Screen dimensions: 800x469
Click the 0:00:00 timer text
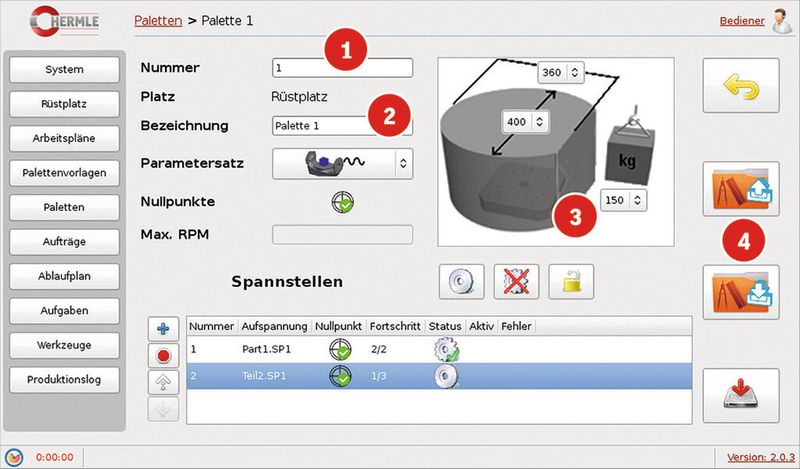pyautogui.click(x=55, y=457)
